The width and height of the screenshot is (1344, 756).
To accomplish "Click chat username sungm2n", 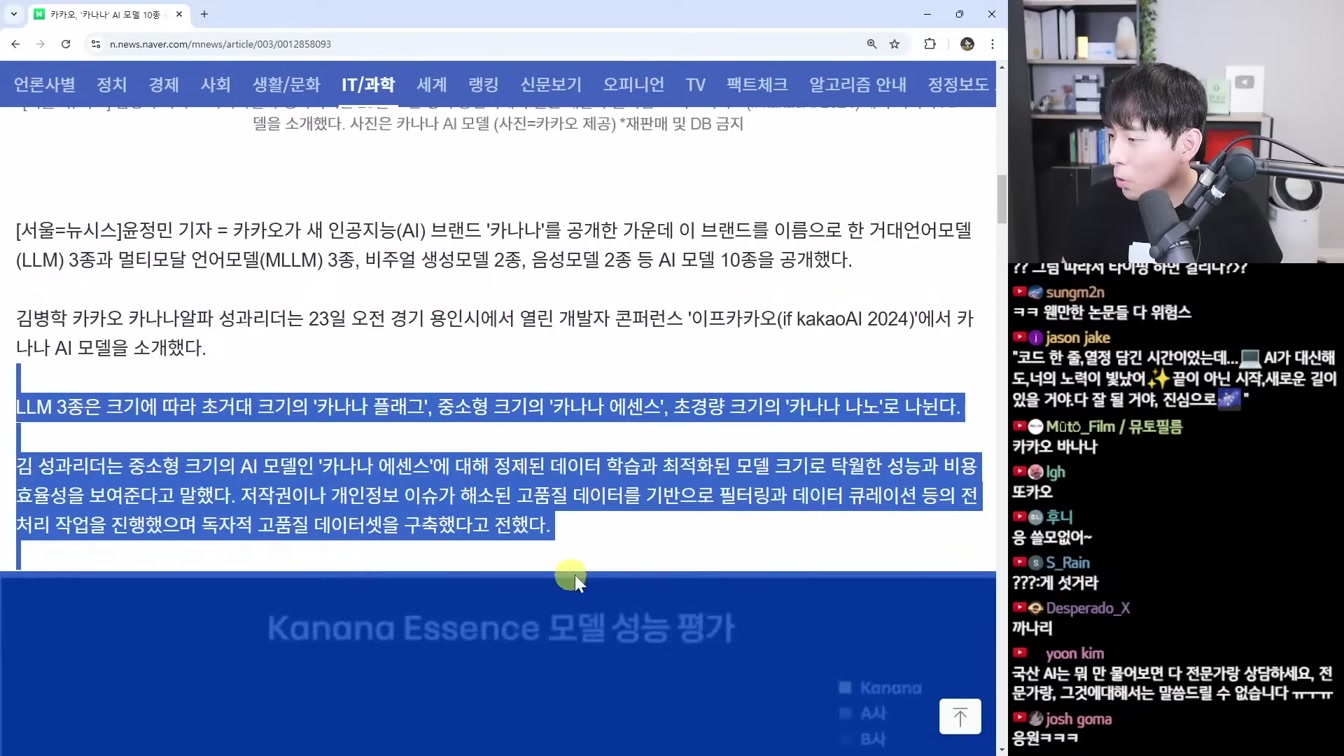I will (1075, 292).
